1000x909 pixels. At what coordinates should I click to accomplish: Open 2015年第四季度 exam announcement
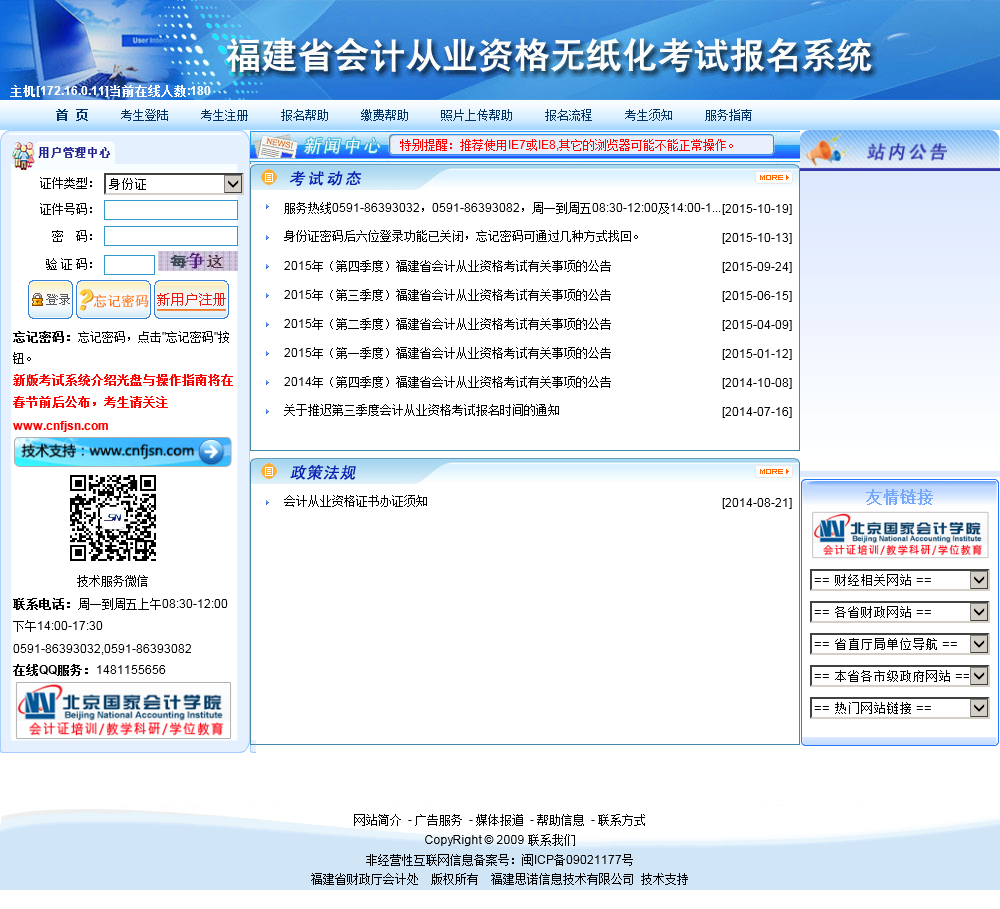447,266
